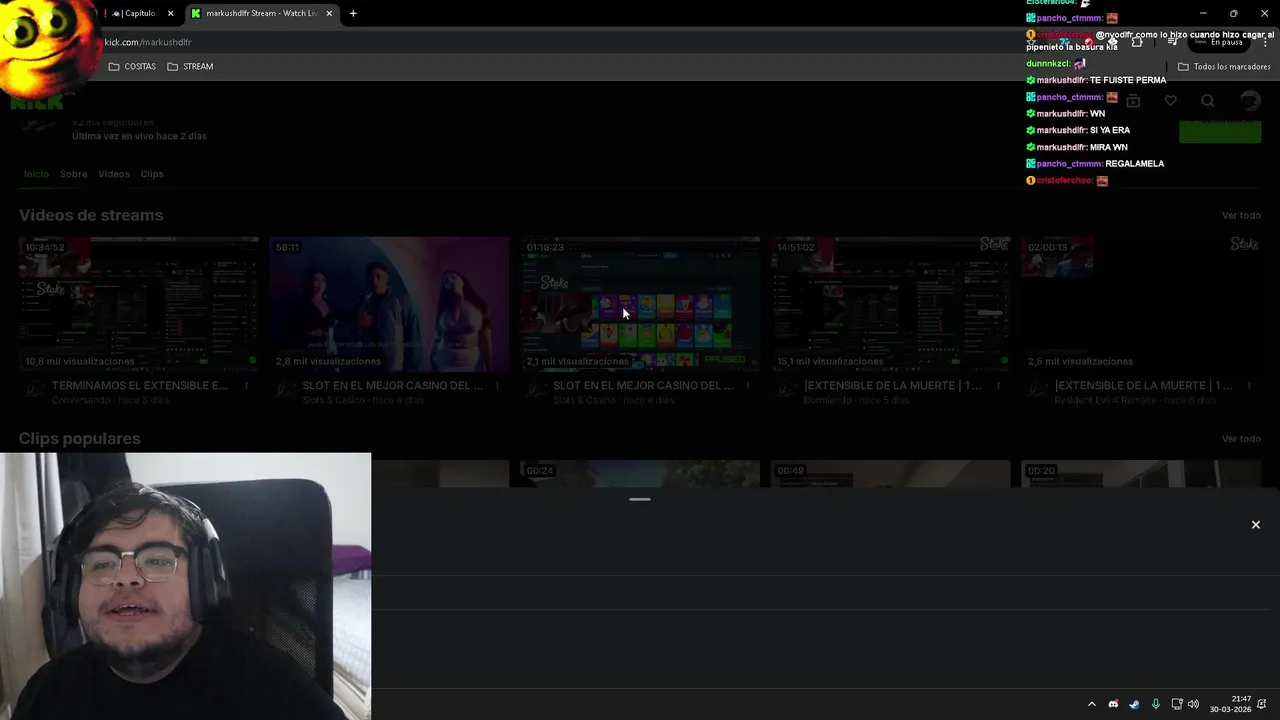Open network settings from system tray
Viewport: 1280px width, 720px height.
1177,704
